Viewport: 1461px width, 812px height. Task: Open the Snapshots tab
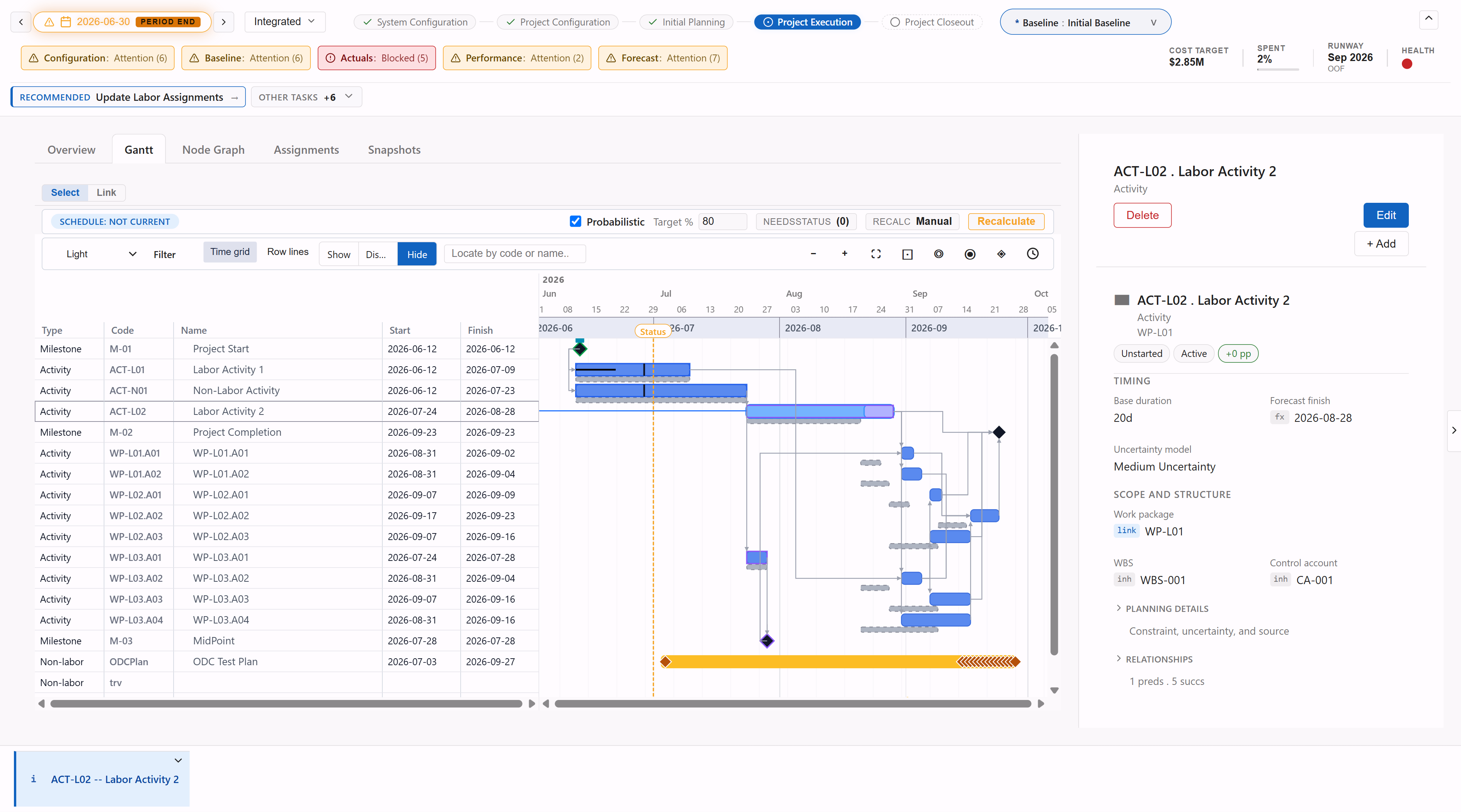tap(394, 150)
